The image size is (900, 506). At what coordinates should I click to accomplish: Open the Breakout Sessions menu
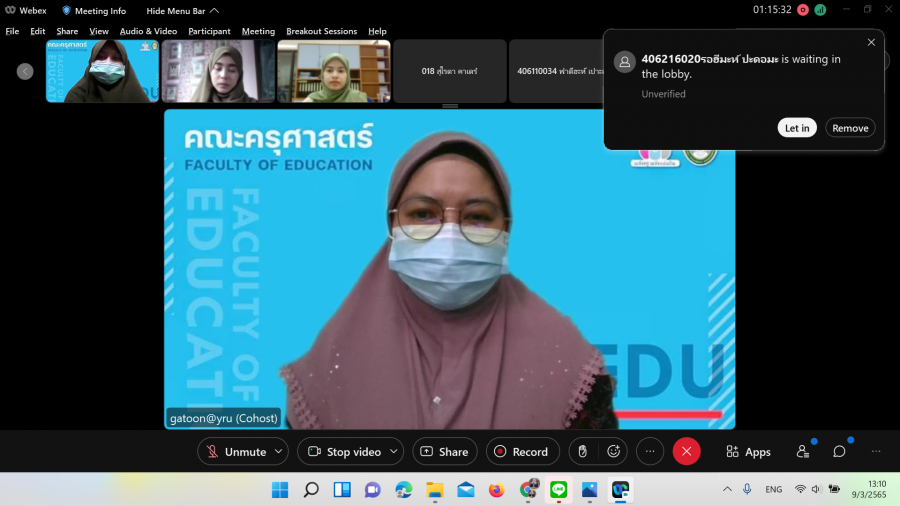click(321, 31)
